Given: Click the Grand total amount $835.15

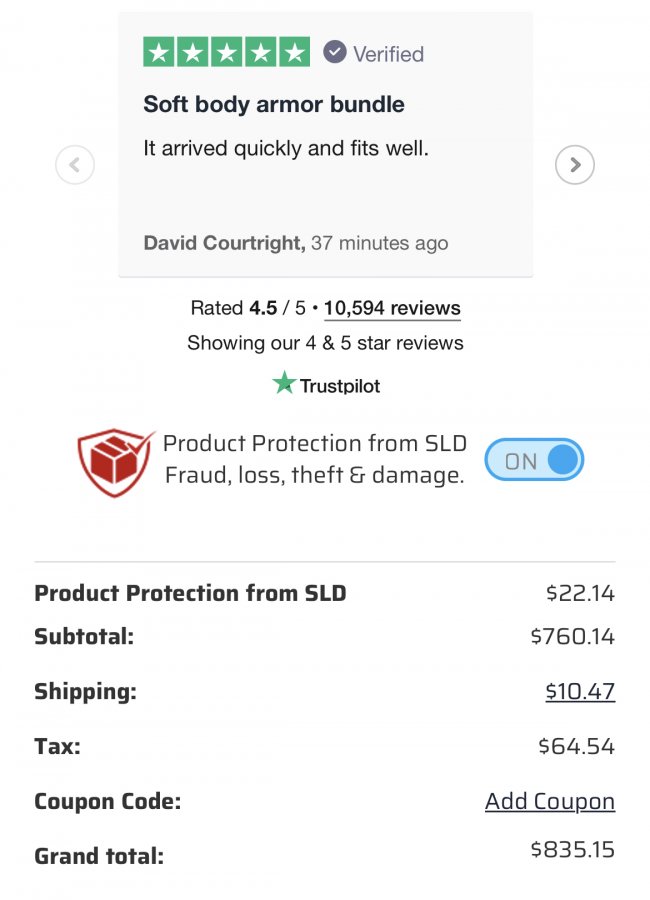Looking at the screenshot, I should coord(572,849).
